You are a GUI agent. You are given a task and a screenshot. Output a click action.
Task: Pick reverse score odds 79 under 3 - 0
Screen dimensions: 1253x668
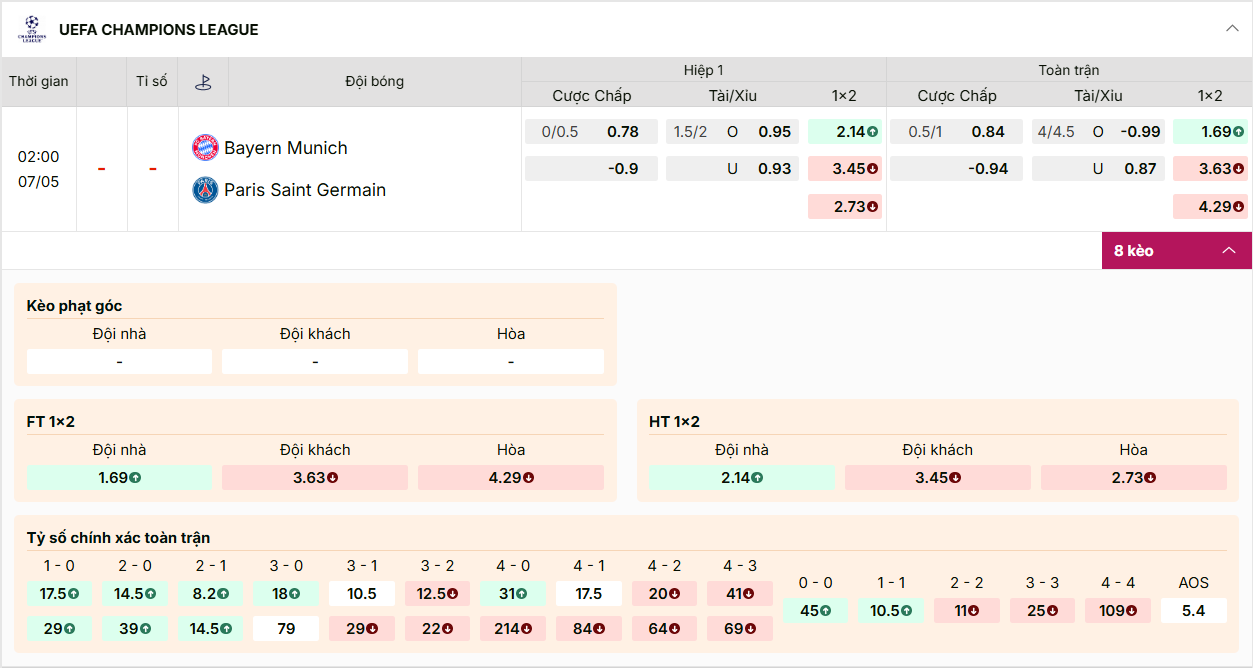click(x=286, y=629)
